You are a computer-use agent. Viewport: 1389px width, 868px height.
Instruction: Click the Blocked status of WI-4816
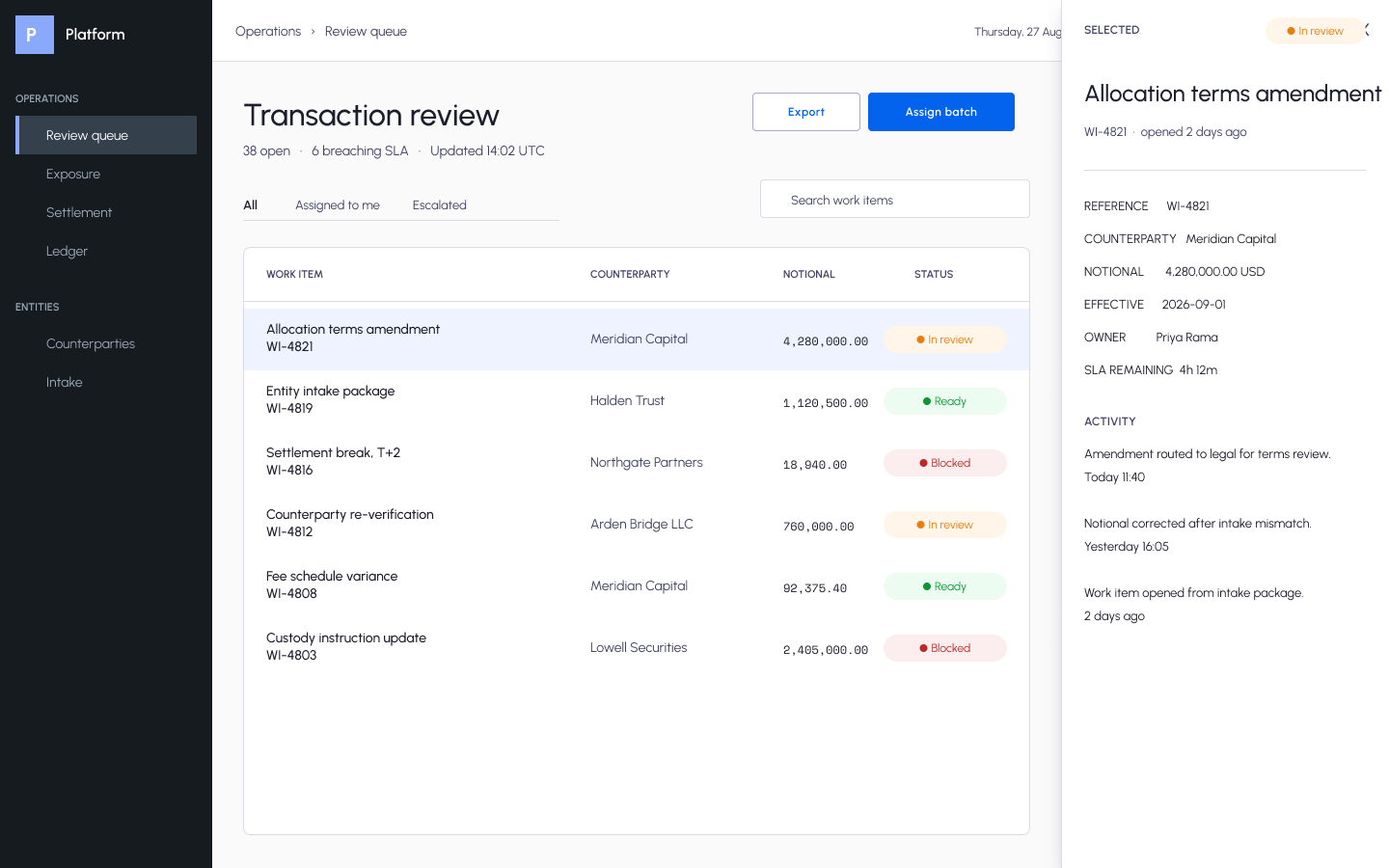coord(945,463)
